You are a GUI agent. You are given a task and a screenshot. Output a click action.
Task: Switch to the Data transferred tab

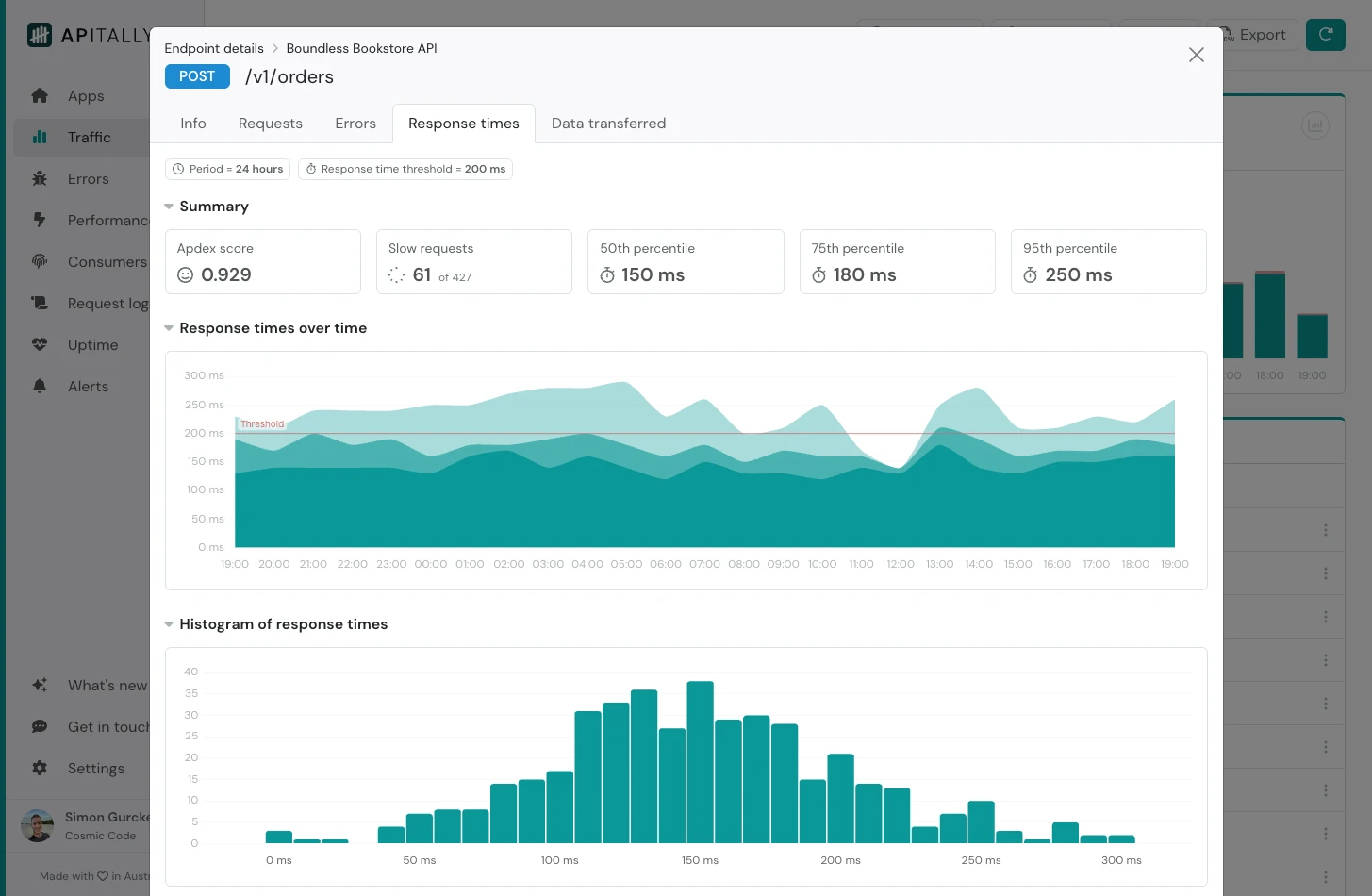click(x=608, y=123)
